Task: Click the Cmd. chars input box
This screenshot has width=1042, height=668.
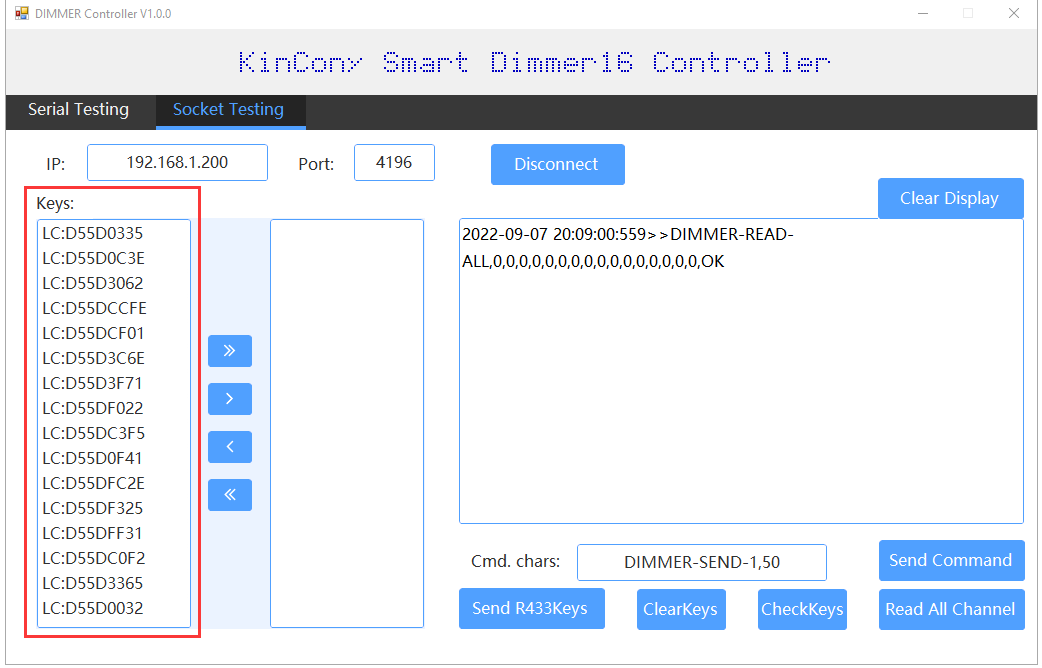Action: point(701,563)
